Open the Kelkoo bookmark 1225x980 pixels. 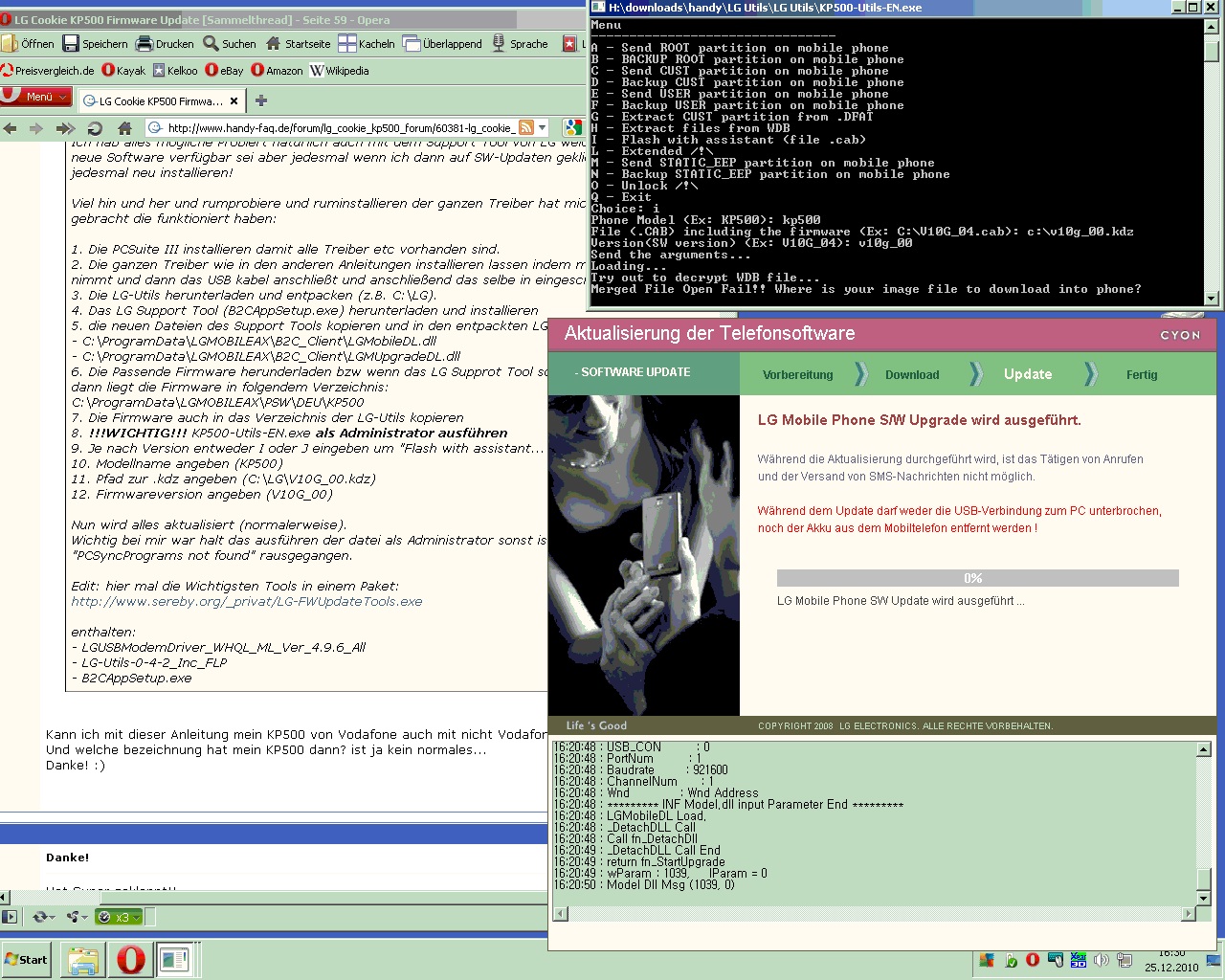click(174, 70)
